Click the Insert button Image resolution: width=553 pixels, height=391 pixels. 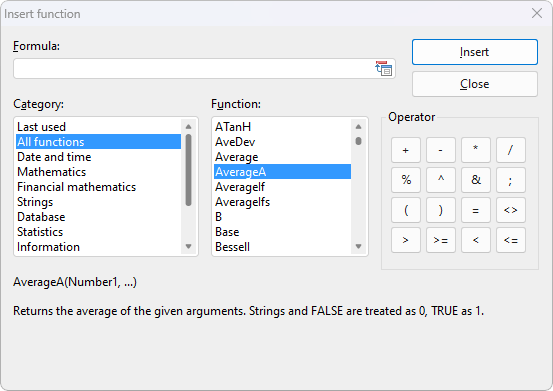(475, 52)
